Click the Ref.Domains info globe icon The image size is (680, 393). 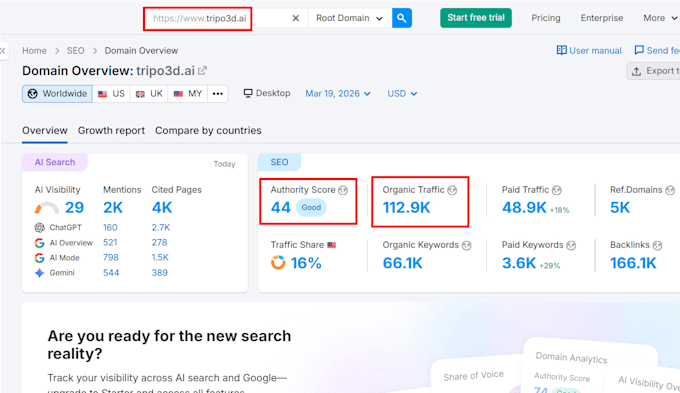pyautogui.click(x=670, y=190)
